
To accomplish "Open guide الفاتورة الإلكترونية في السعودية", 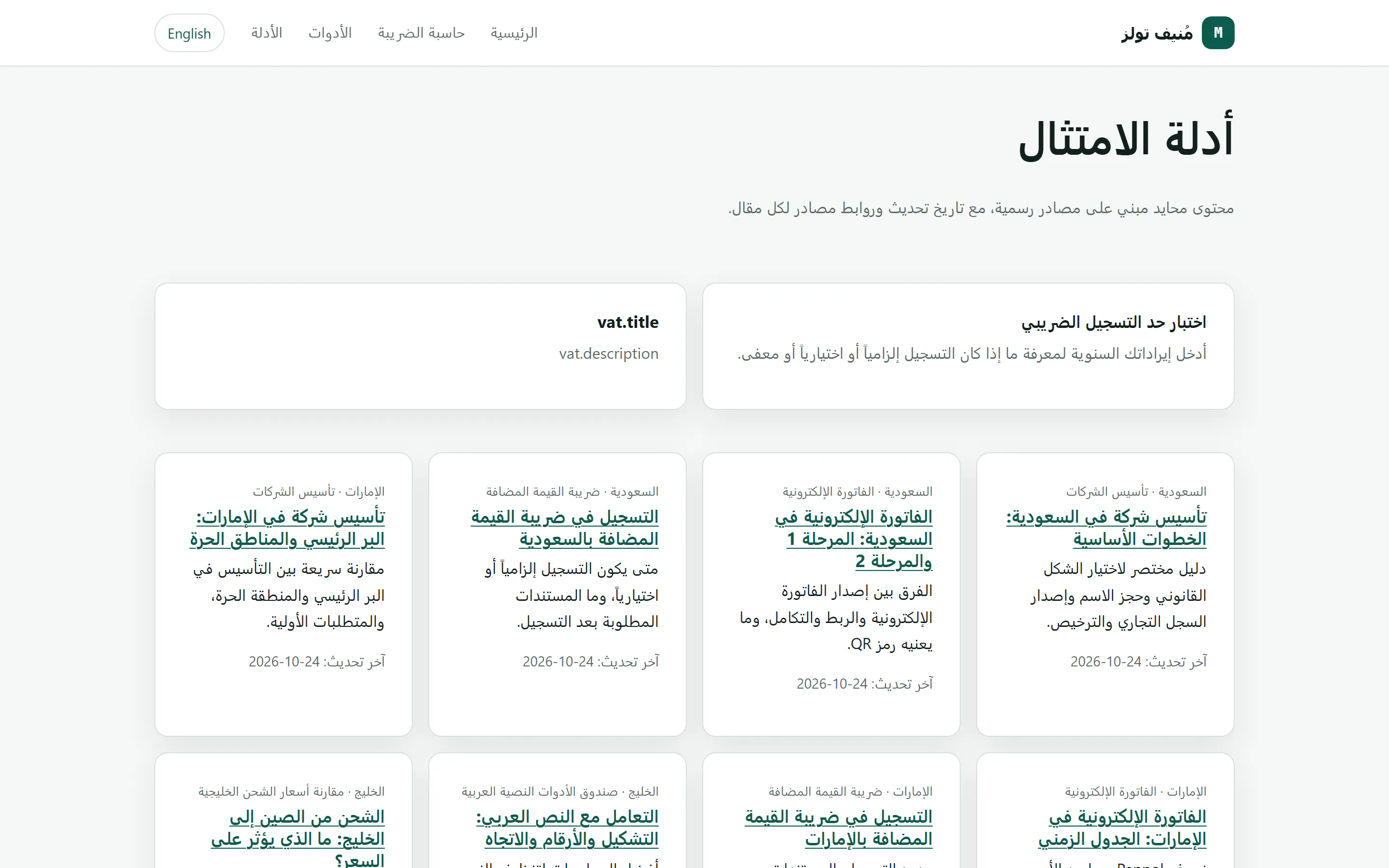I will pos(854,539).
